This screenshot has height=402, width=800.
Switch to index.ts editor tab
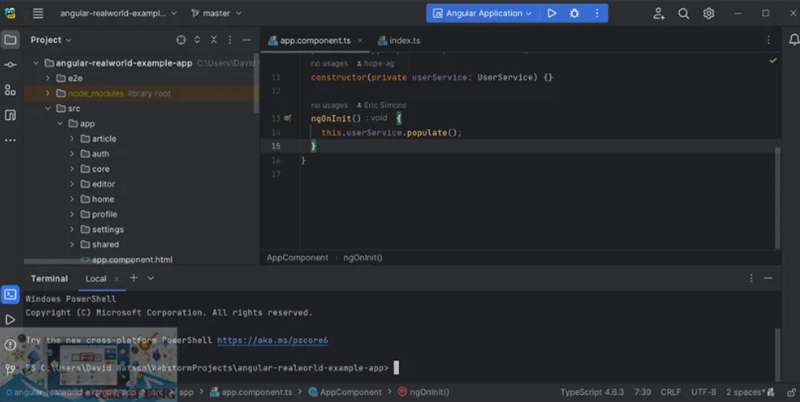click(x=399, y=40)
